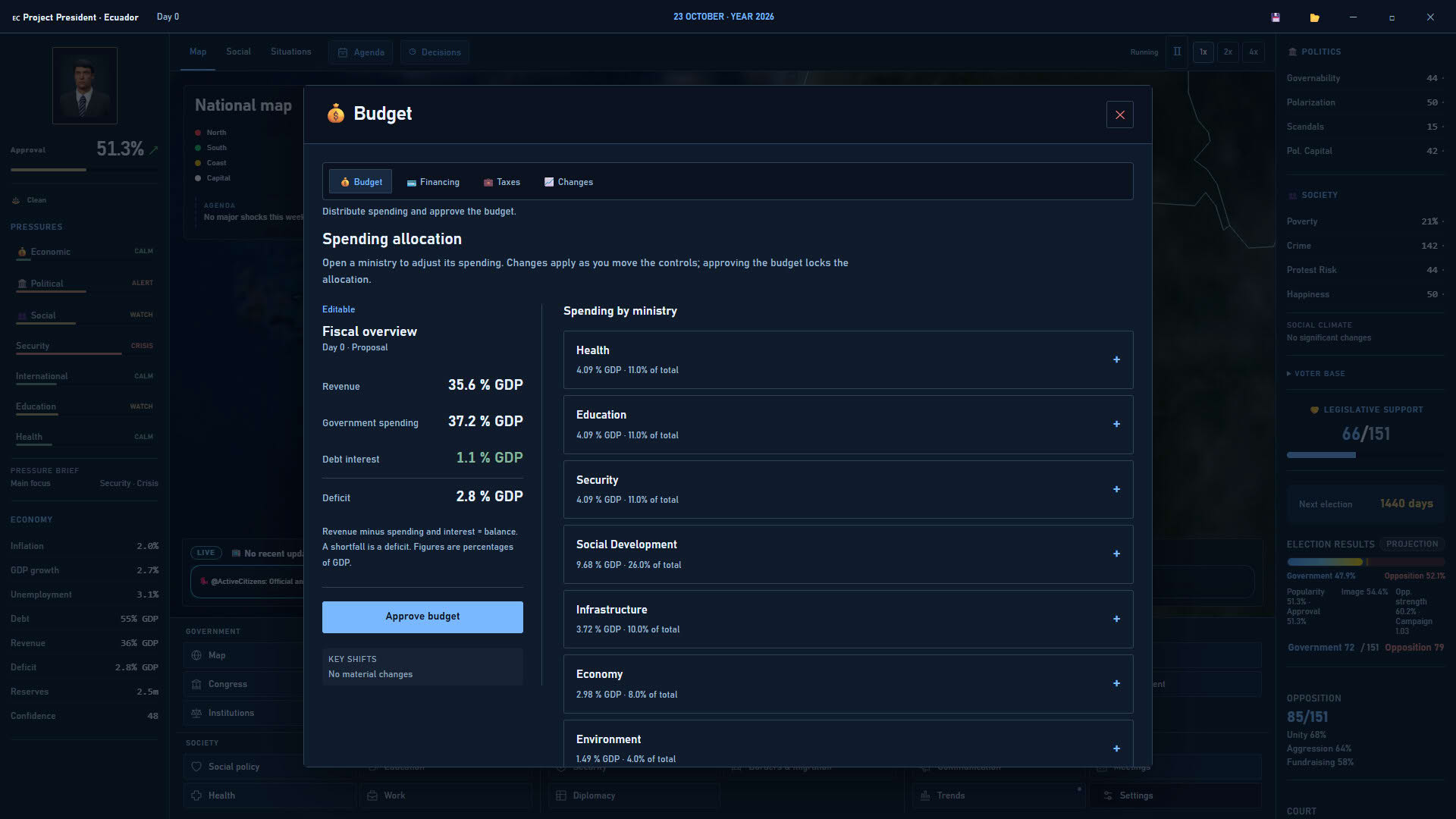Click the money bag icon beside Budget title
Image resolution: width=1456 pixels, height=819 pixels.
[x=335, y=114]
